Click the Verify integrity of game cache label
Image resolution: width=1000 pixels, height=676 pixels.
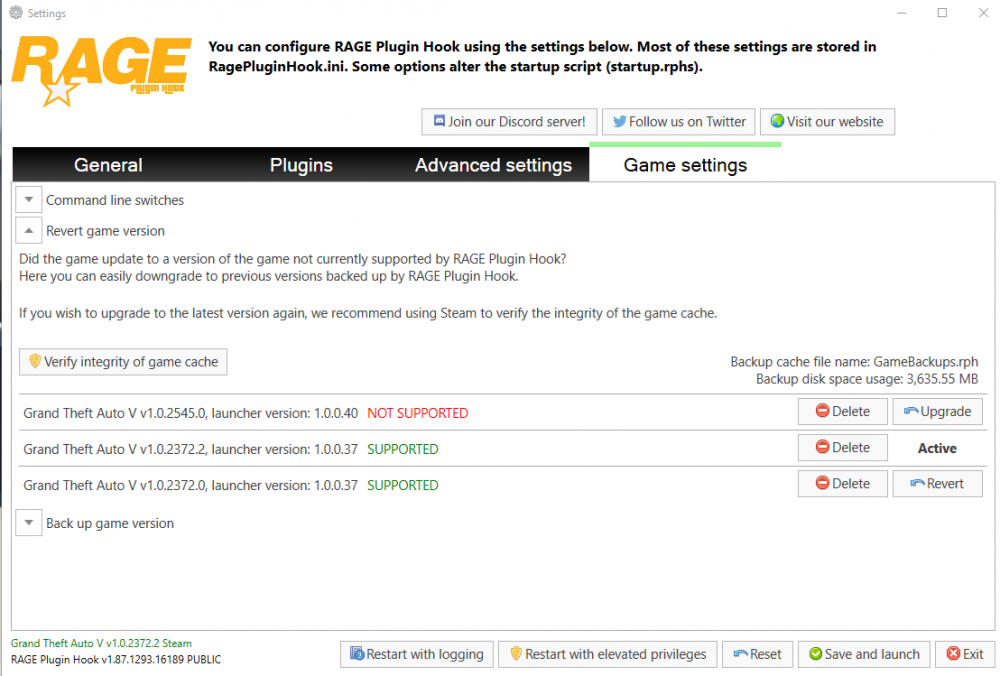pyautogui.click(x=131, y=362)
